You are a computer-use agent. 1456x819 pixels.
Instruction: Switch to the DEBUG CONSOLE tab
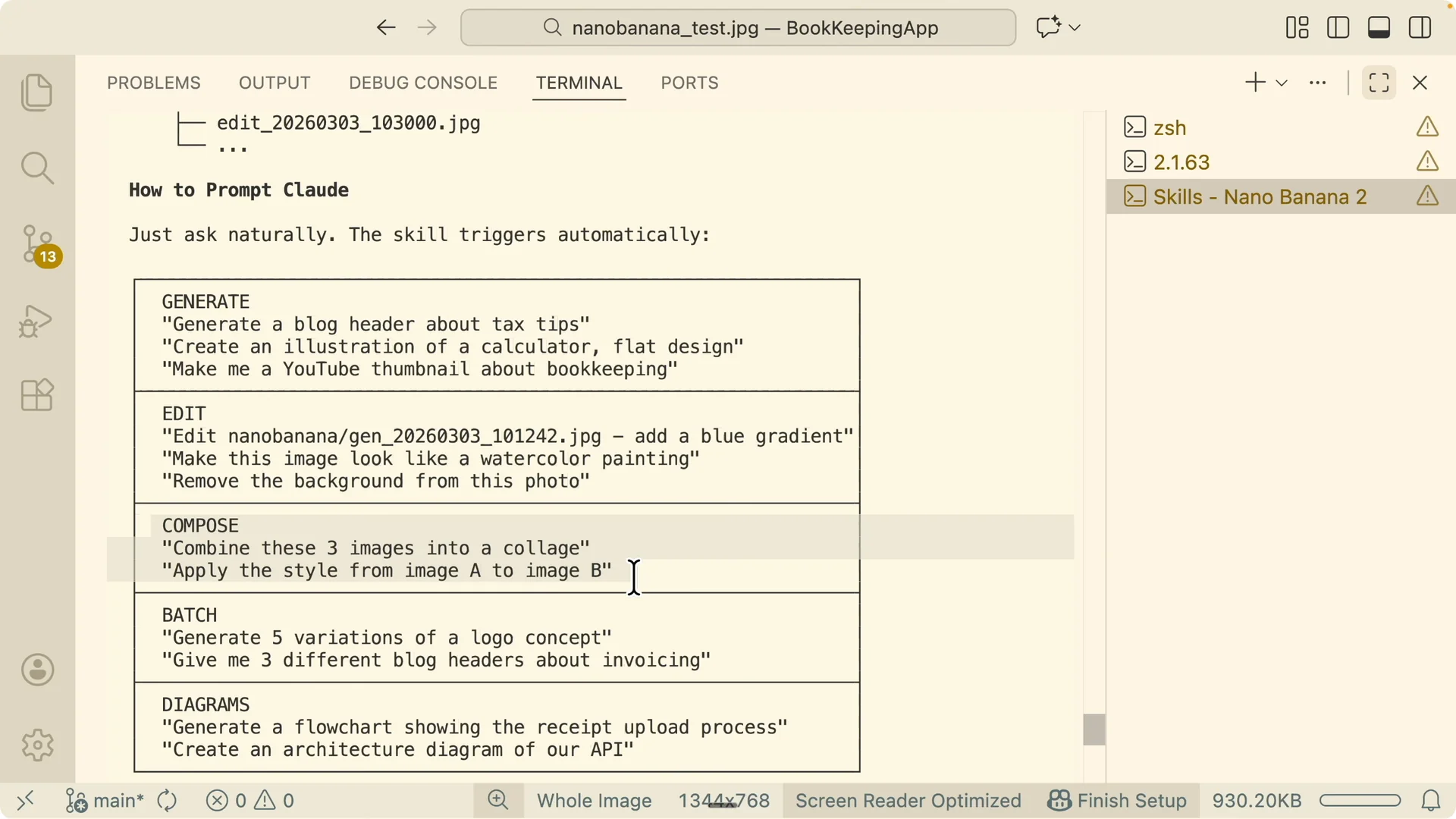tap(423, 83)
